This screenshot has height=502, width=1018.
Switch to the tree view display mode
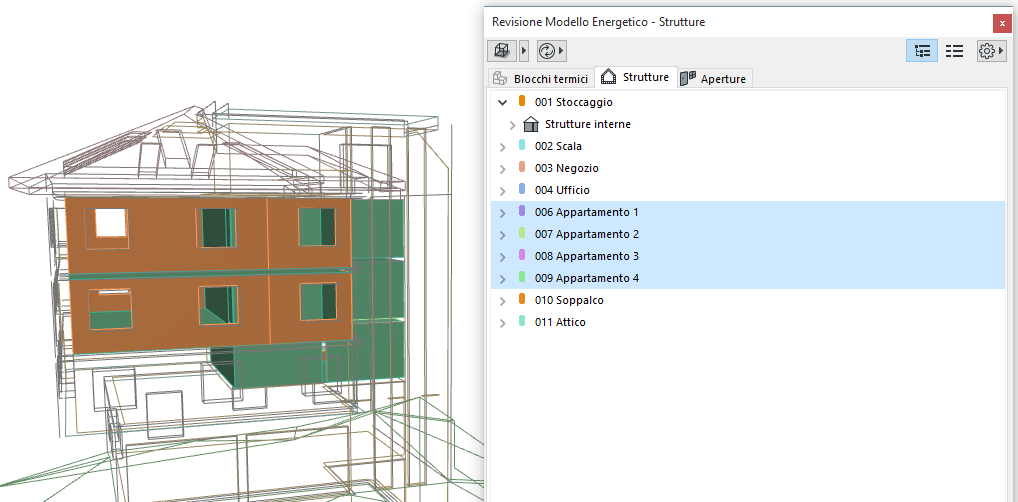921,51
